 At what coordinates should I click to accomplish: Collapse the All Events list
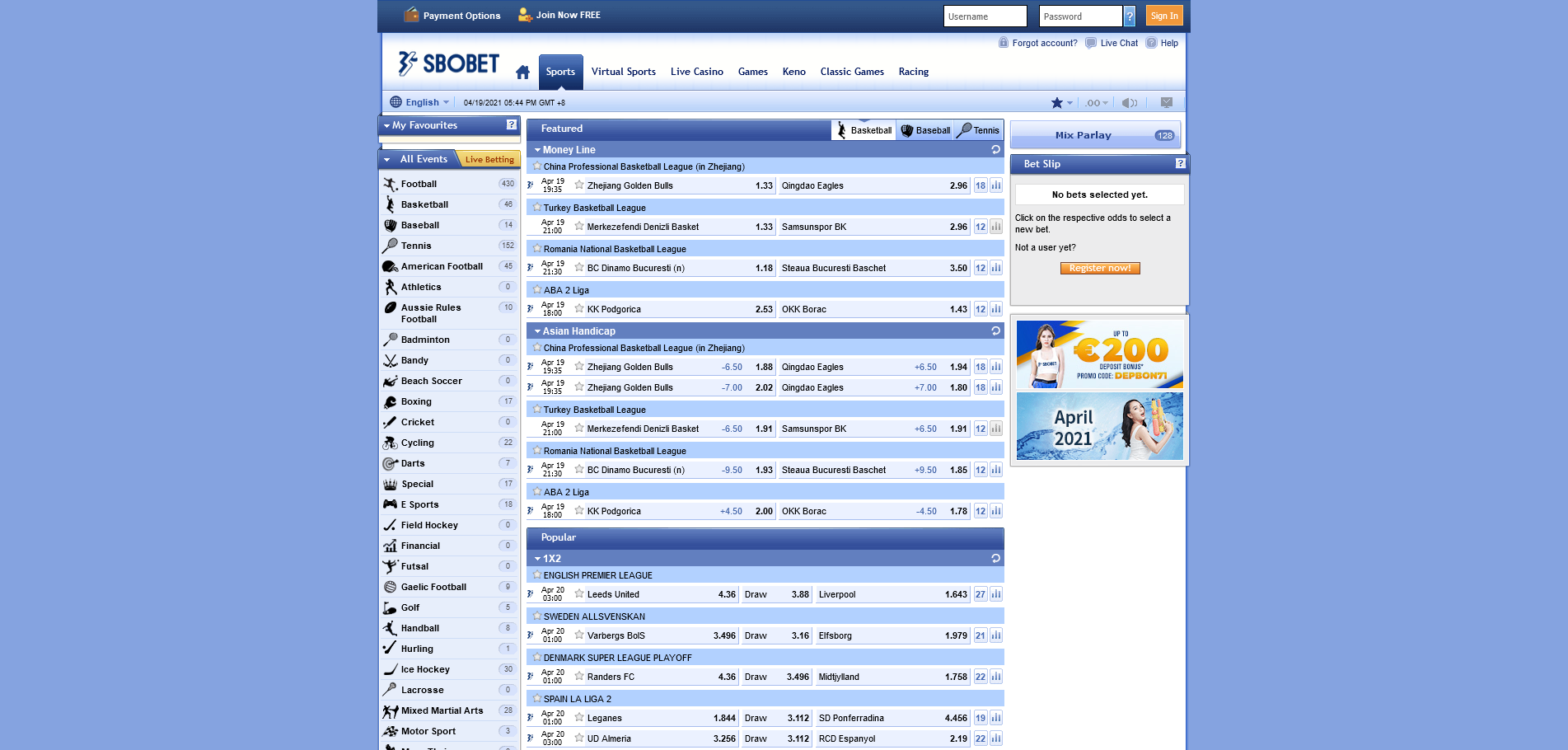point(387,160)
